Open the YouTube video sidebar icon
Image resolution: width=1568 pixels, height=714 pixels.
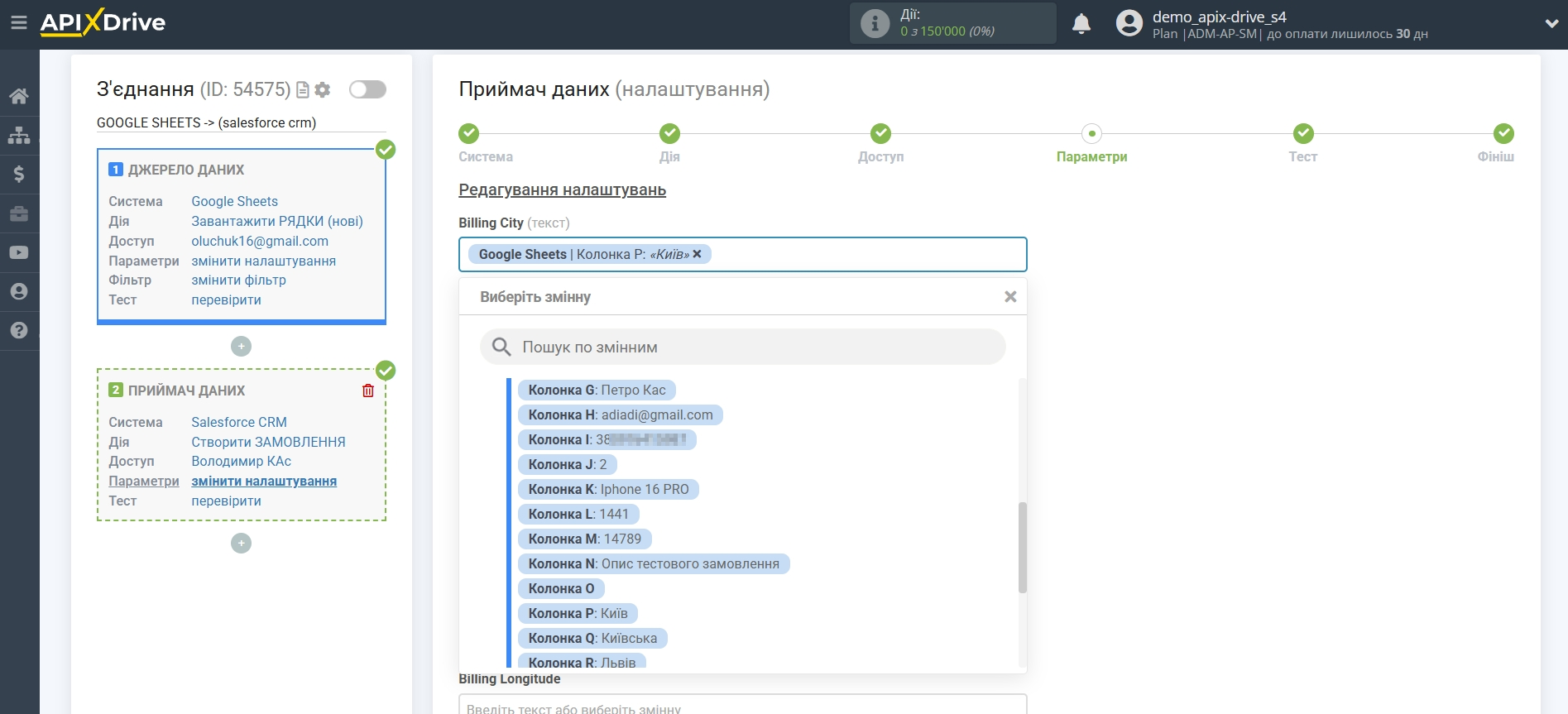(19, 252)
